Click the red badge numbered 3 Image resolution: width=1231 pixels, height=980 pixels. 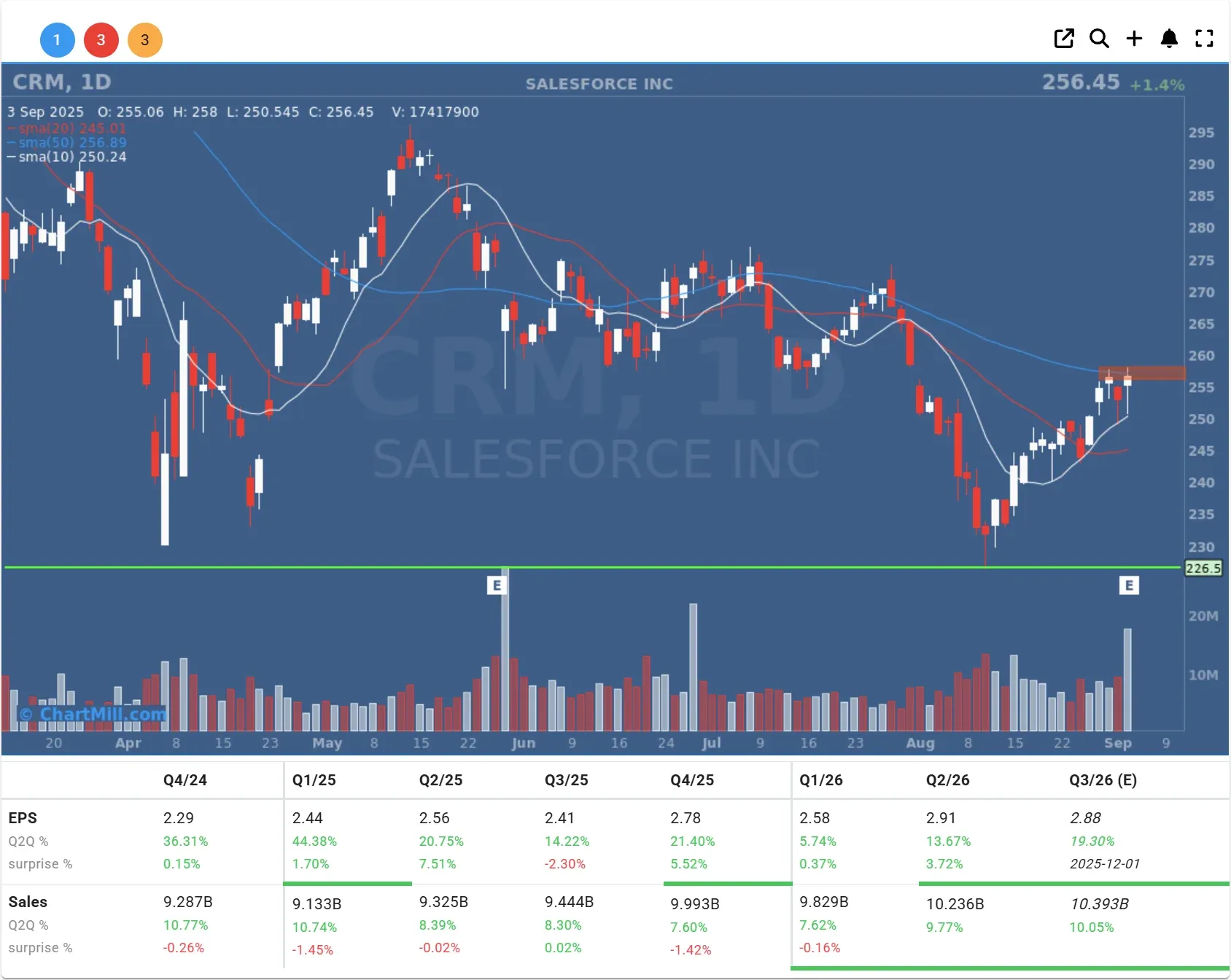tap(101, 40)
